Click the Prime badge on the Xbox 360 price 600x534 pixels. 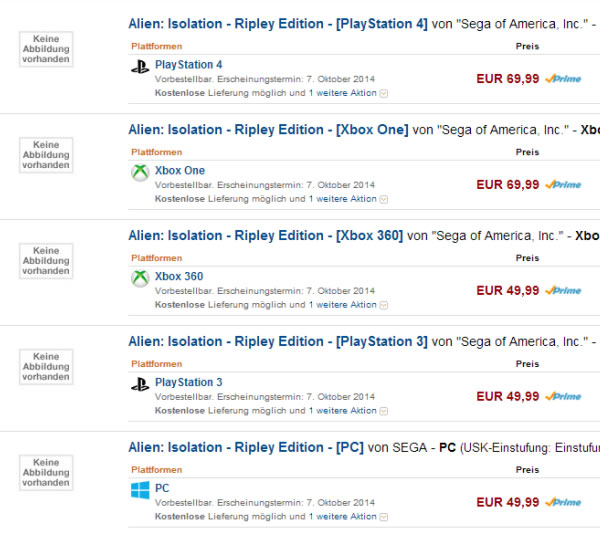tap(563, 291)
